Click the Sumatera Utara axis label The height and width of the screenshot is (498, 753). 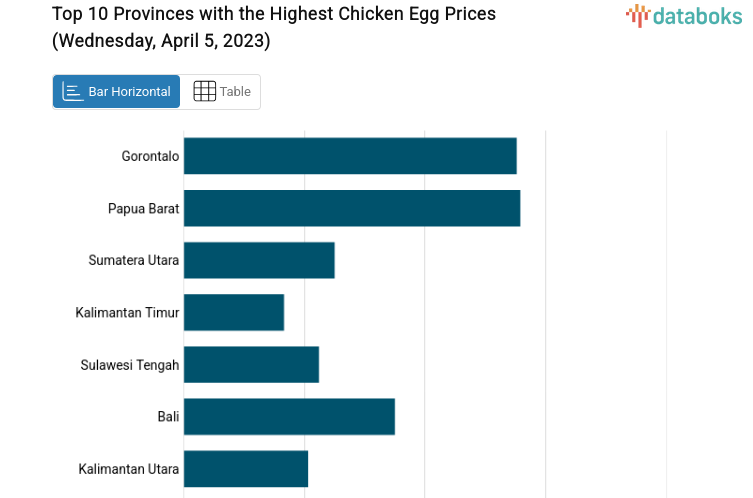134,260
